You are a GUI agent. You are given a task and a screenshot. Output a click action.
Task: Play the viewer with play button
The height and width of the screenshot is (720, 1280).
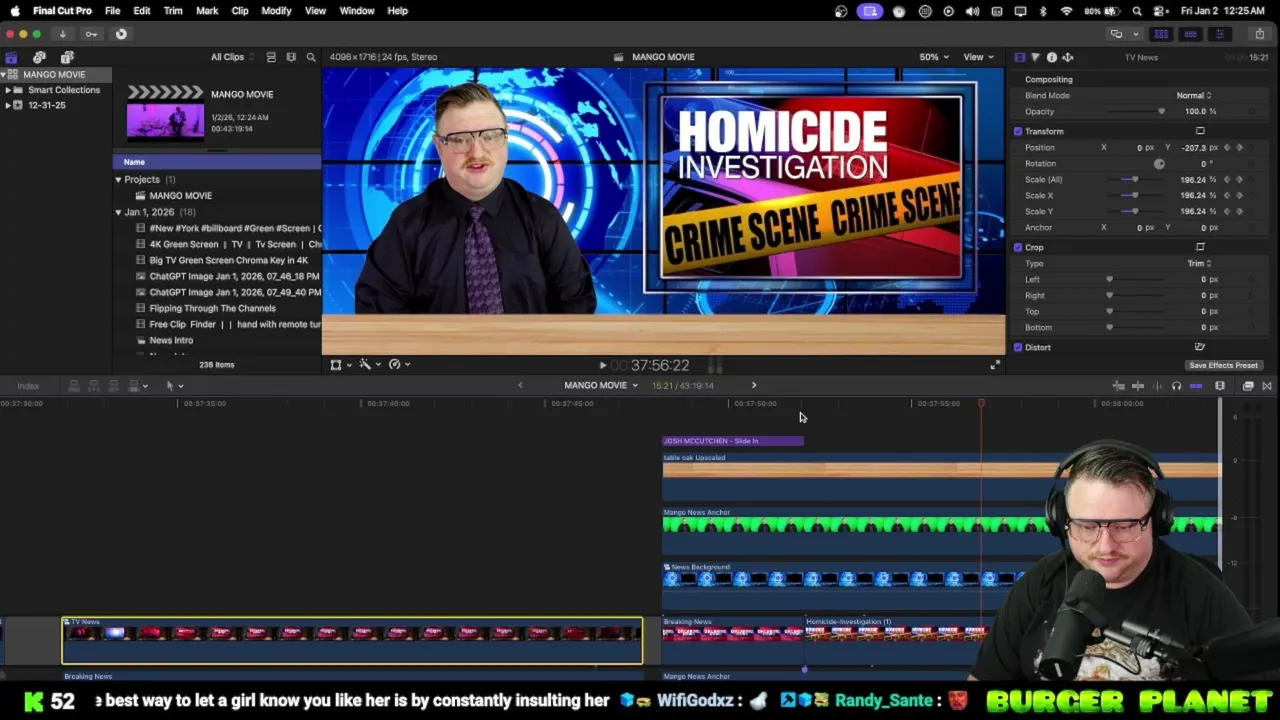pos(602,366)
